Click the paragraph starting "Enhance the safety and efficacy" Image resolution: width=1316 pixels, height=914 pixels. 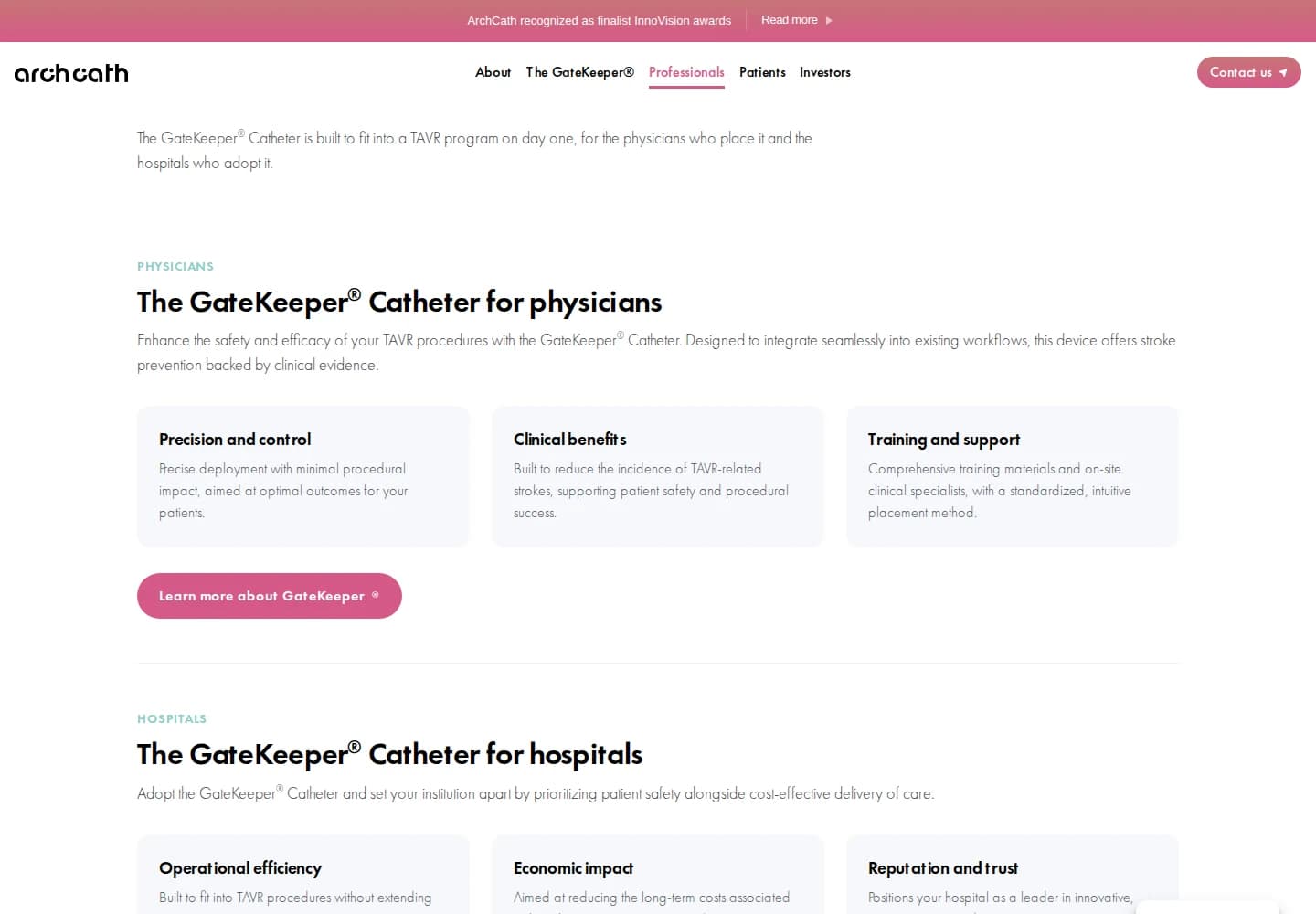656,353
